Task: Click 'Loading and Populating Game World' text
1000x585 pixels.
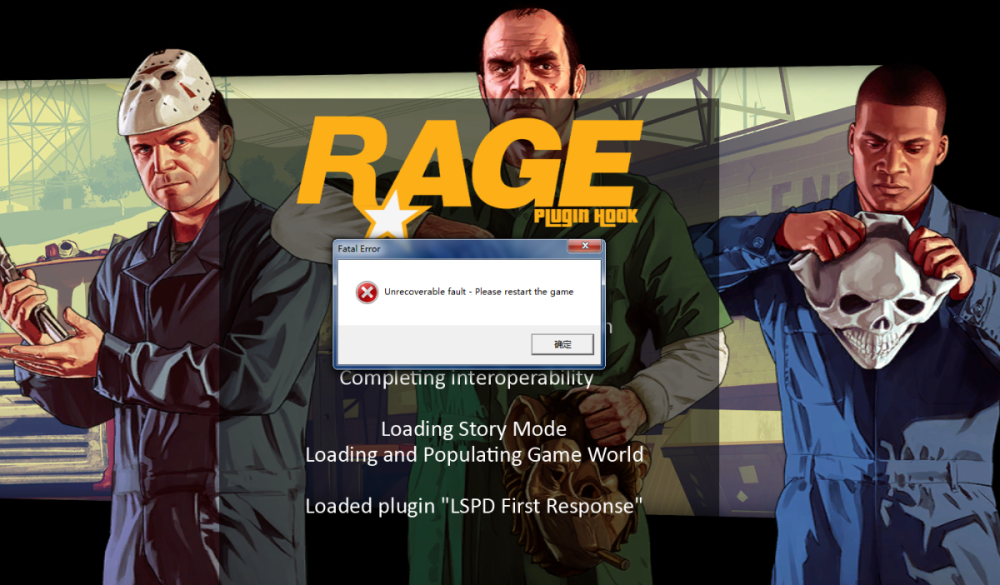Action: pyautogui.click(x=473, y=455)
